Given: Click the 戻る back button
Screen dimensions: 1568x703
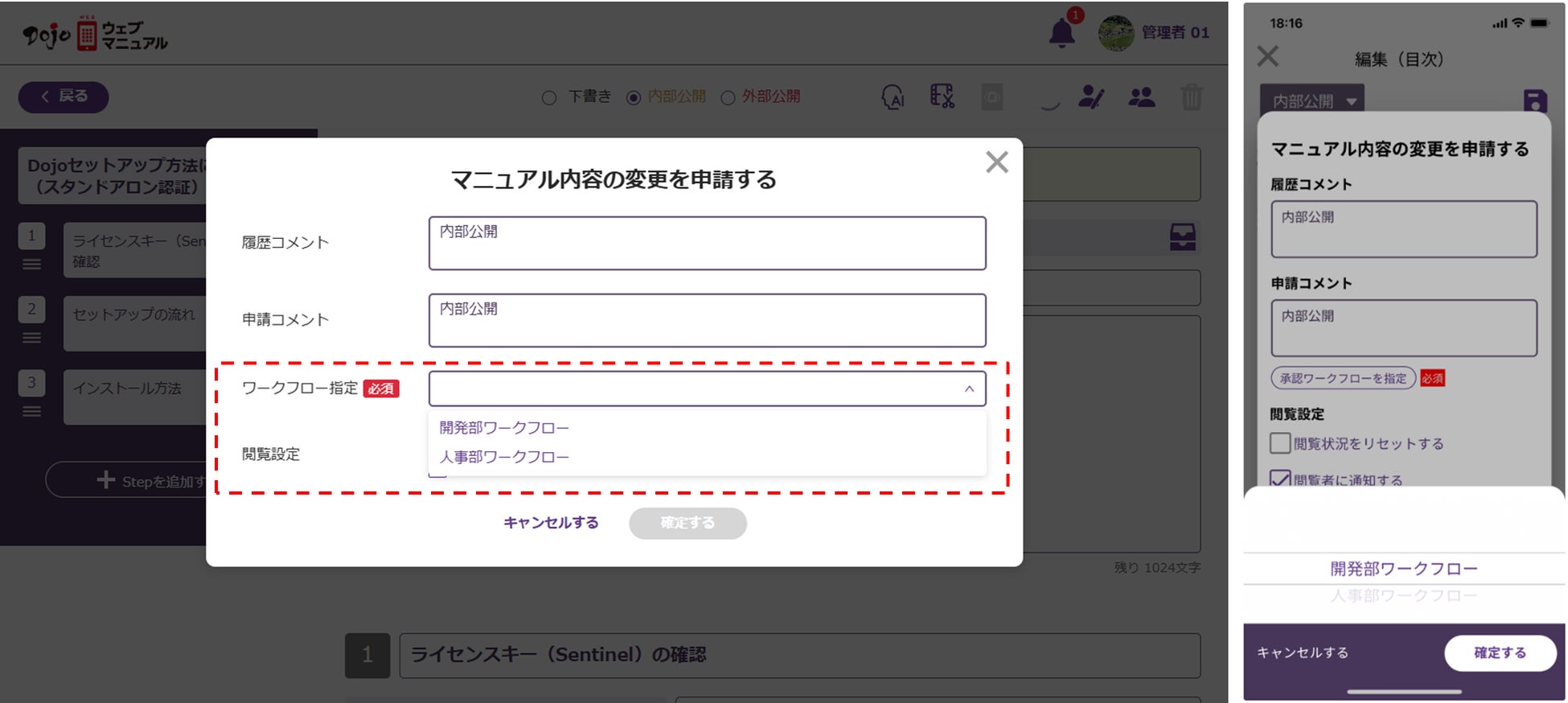Looking at the screenshot, I should pyautogui.click(x=64, y=97).
